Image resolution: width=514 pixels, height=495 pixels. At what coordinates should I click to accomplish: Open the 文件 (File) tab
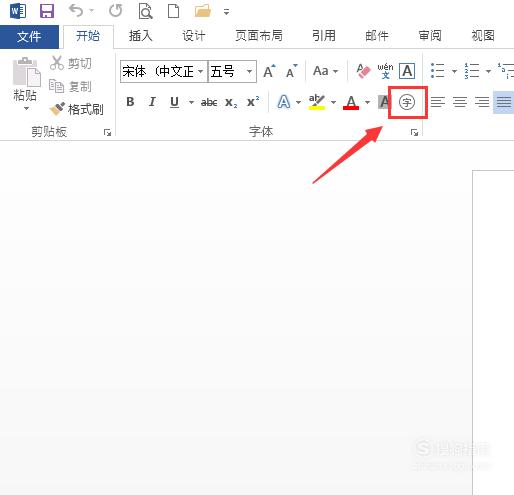[x=29, y=36]
